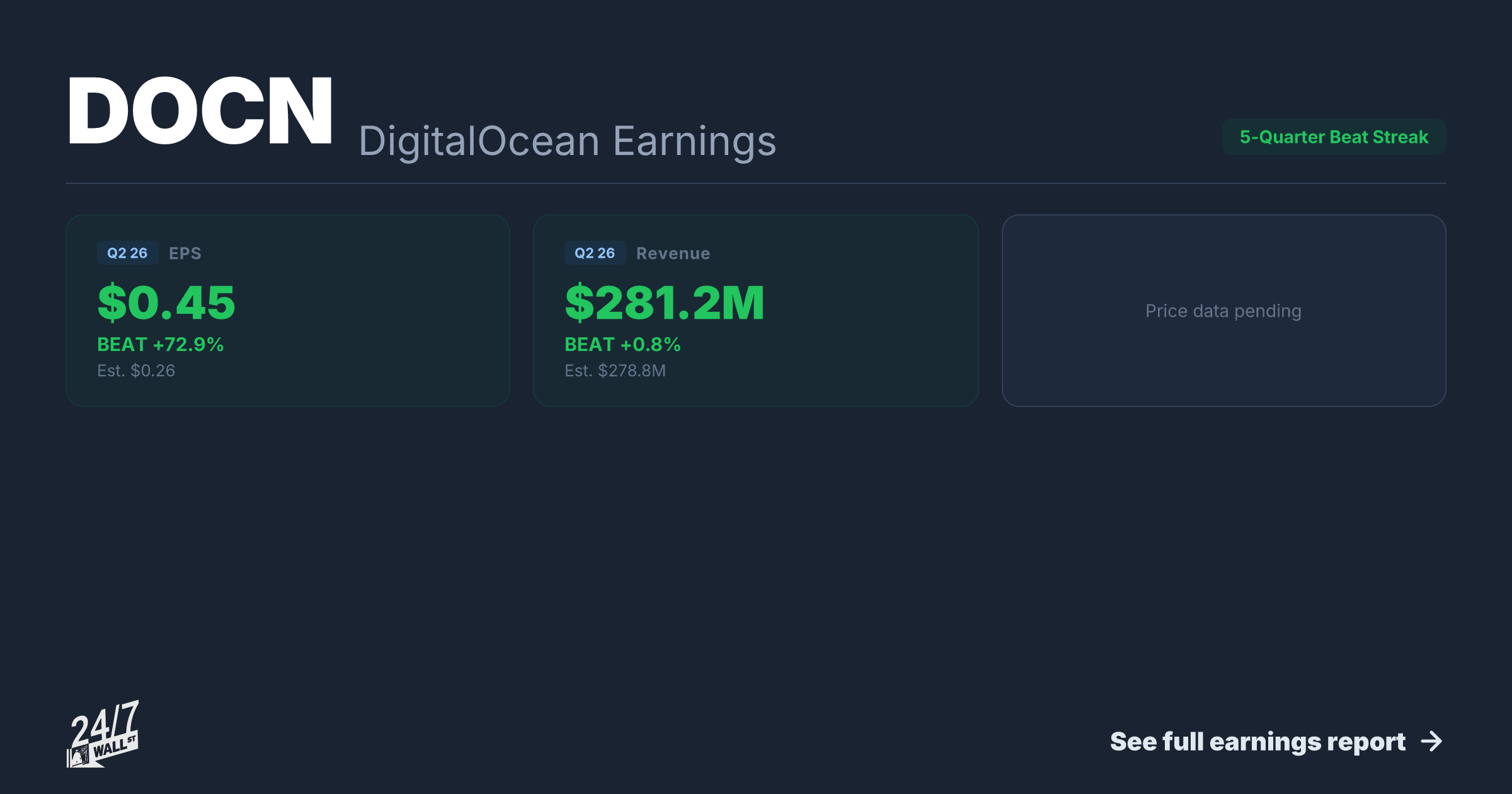This screenshot has width=1512, height=794.
Task: Click the 24/7 Wall St logo
Action: tap(103, 734)
